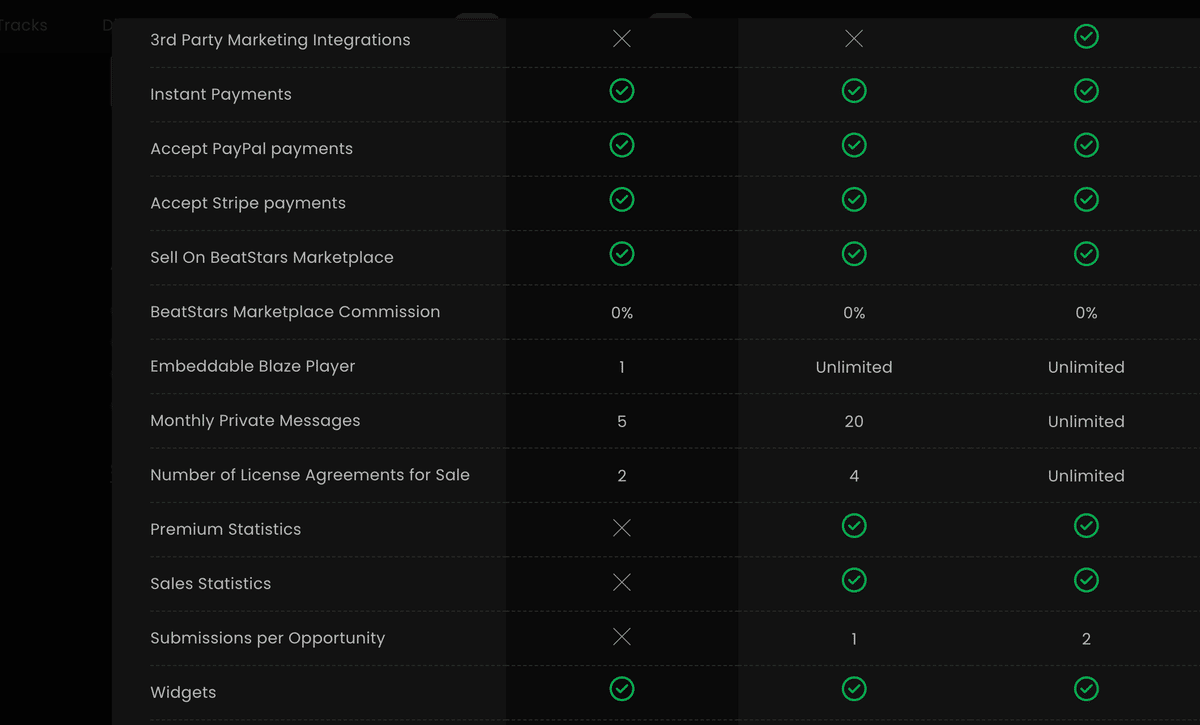1200x725 pixels.
Task: Click middle-column Unlimited value for Embeddable Blaze Player
Action: pyautogui.click(x=854, y=367)
